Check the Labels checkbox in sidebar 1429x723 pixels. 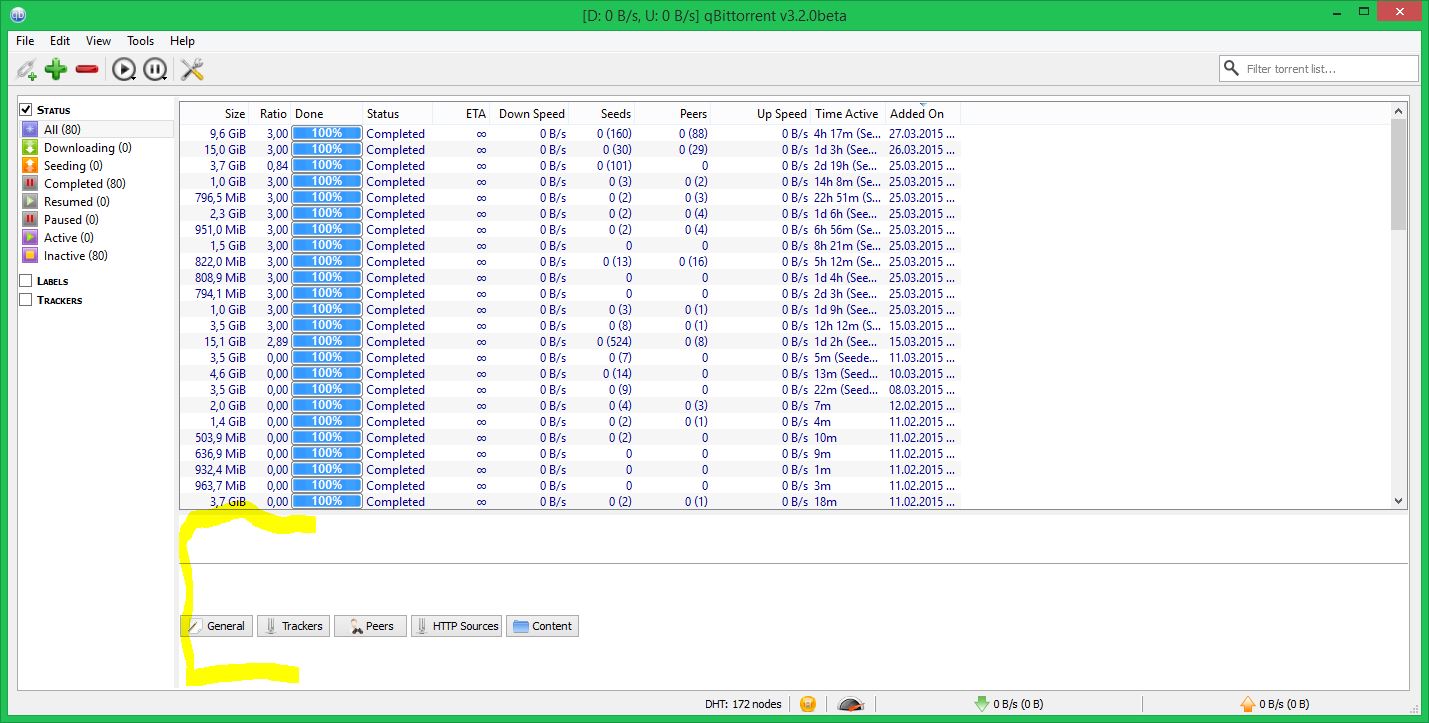[x=26, y=281]
